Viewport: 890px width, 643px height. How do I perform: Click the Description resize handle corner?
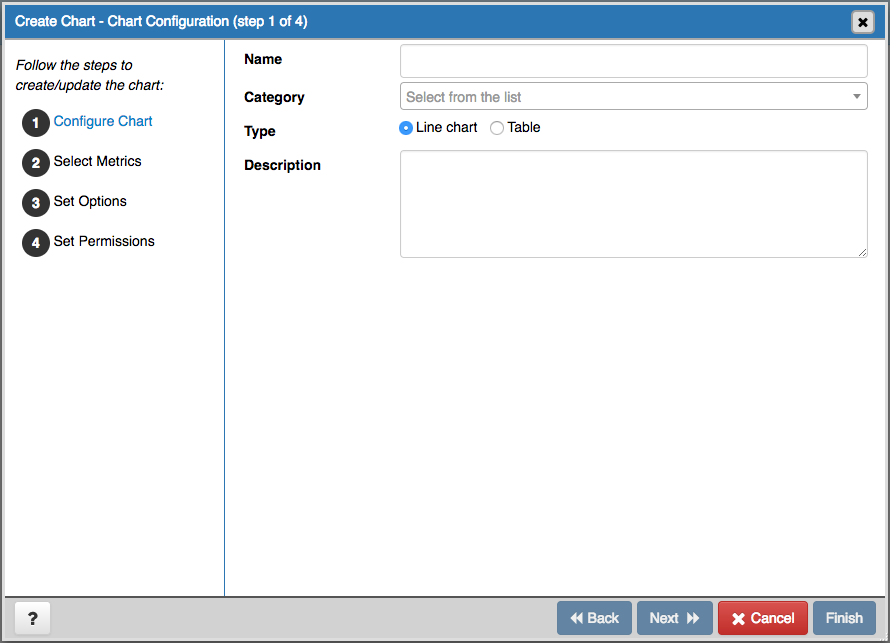[x=862, y=253]
